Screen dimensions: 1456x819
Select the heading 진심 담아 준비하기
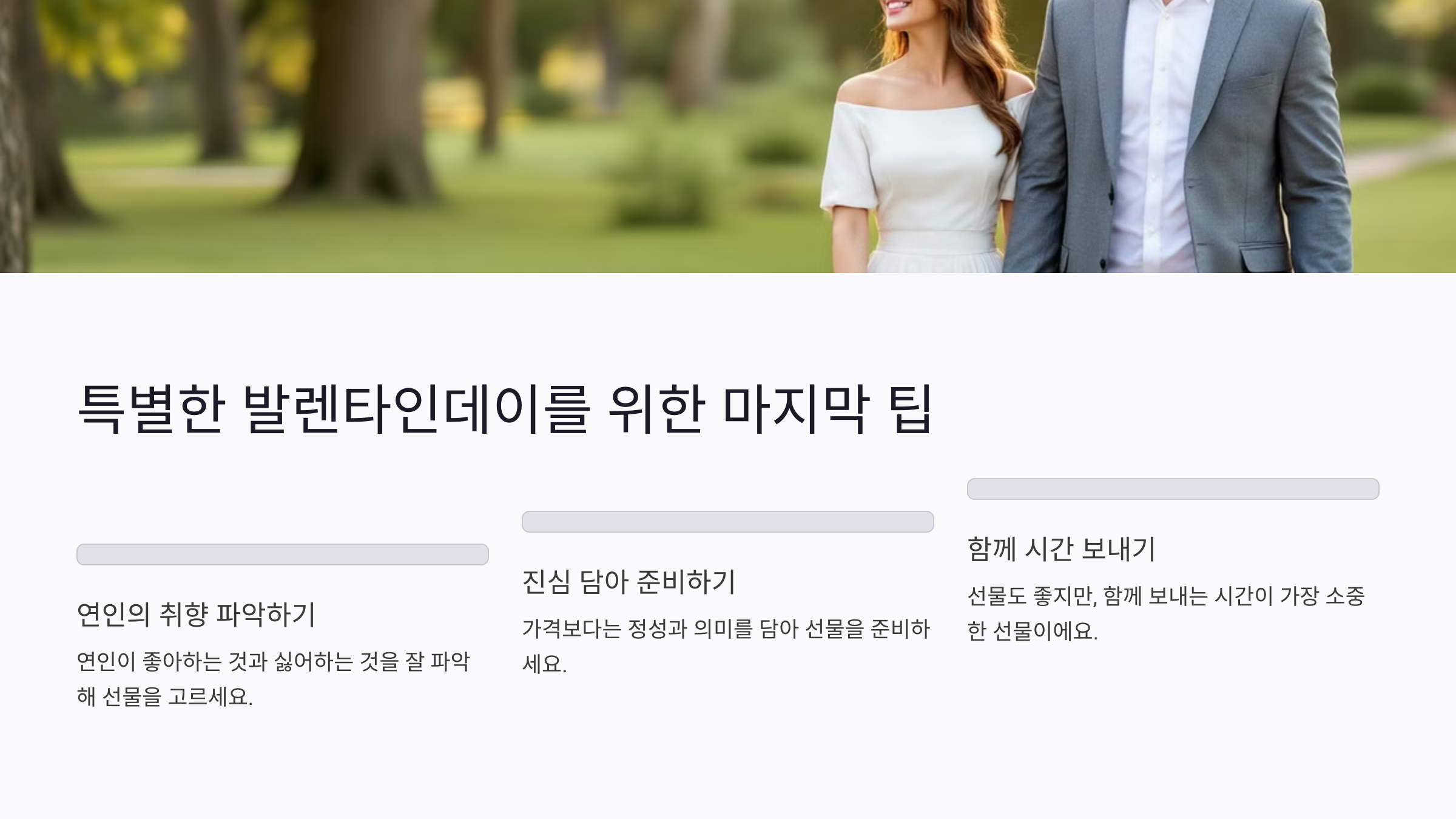pos(629,581)
